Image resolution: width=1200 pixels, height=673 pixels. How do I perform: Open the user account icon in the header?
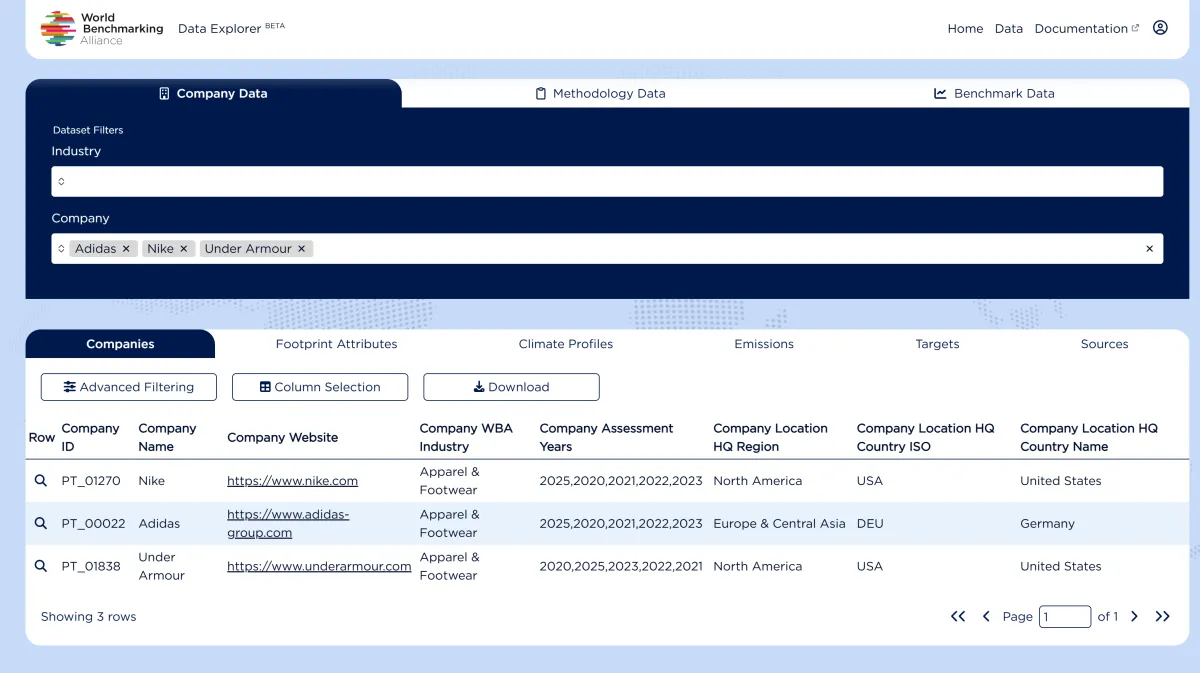(x=1160, y=28)
